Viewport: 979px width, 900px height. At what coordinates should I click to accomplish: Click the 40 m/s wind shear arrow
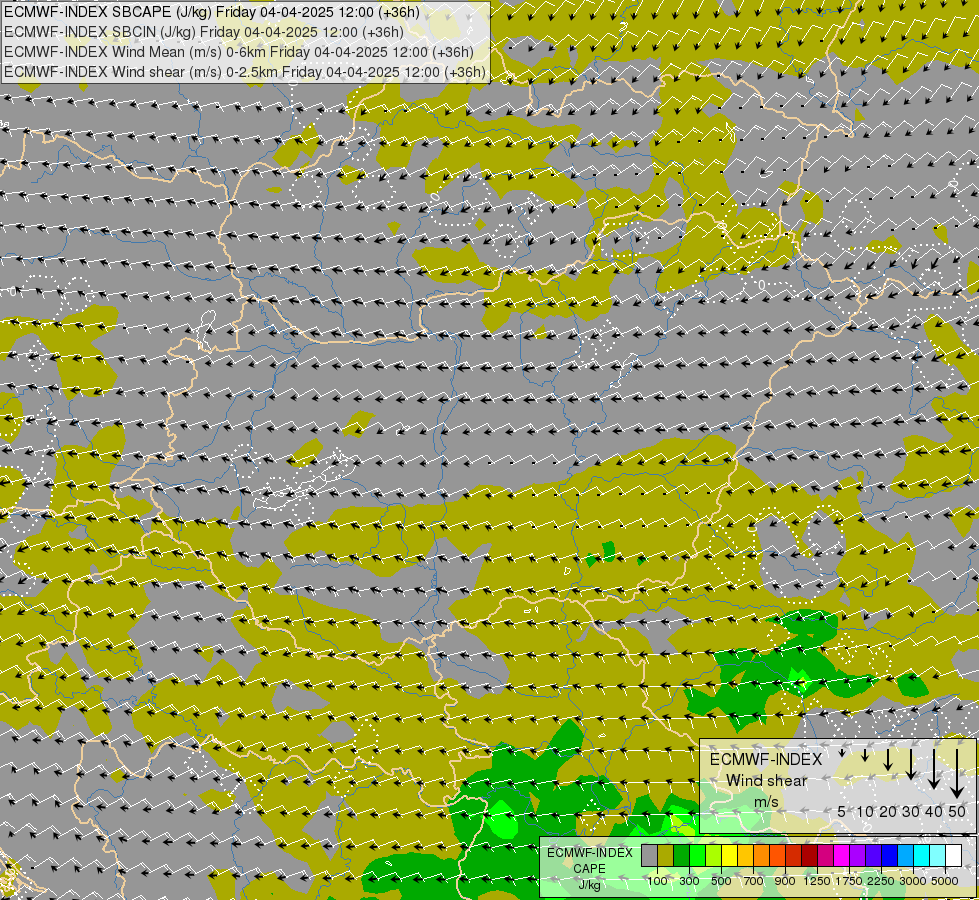(934, 769)
